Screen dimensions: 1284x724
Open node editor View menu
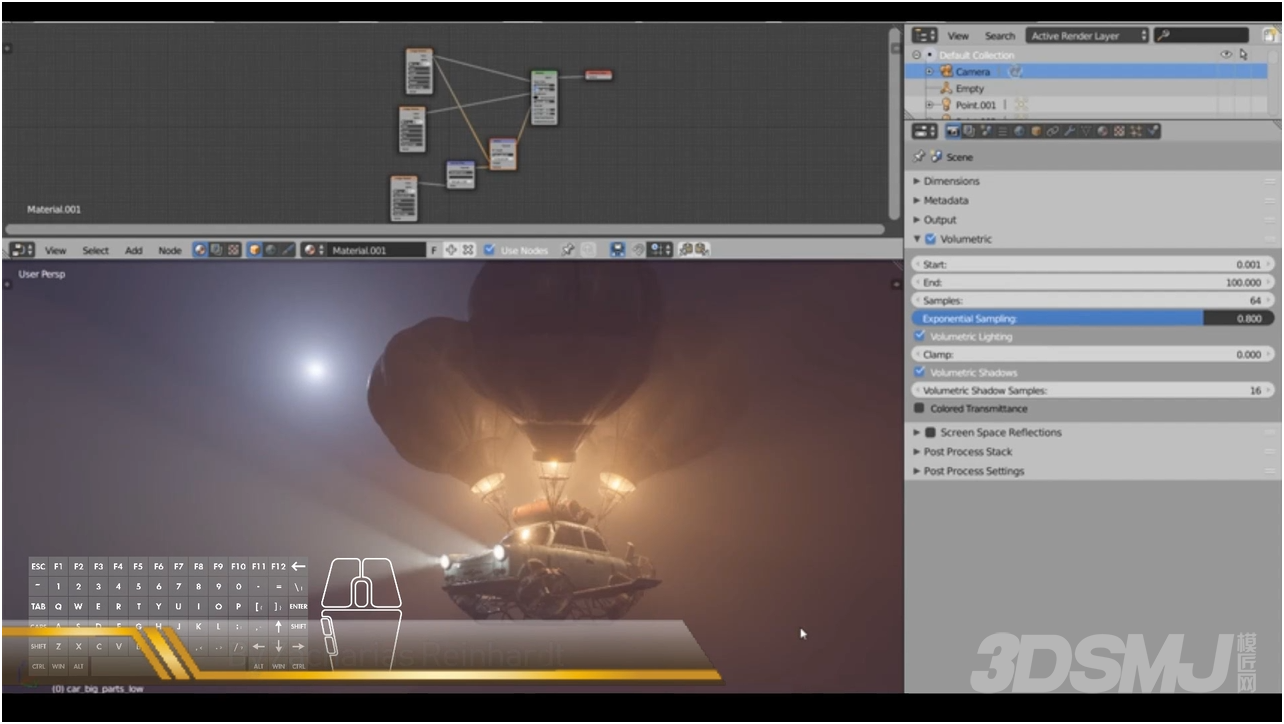pos(55,251)
